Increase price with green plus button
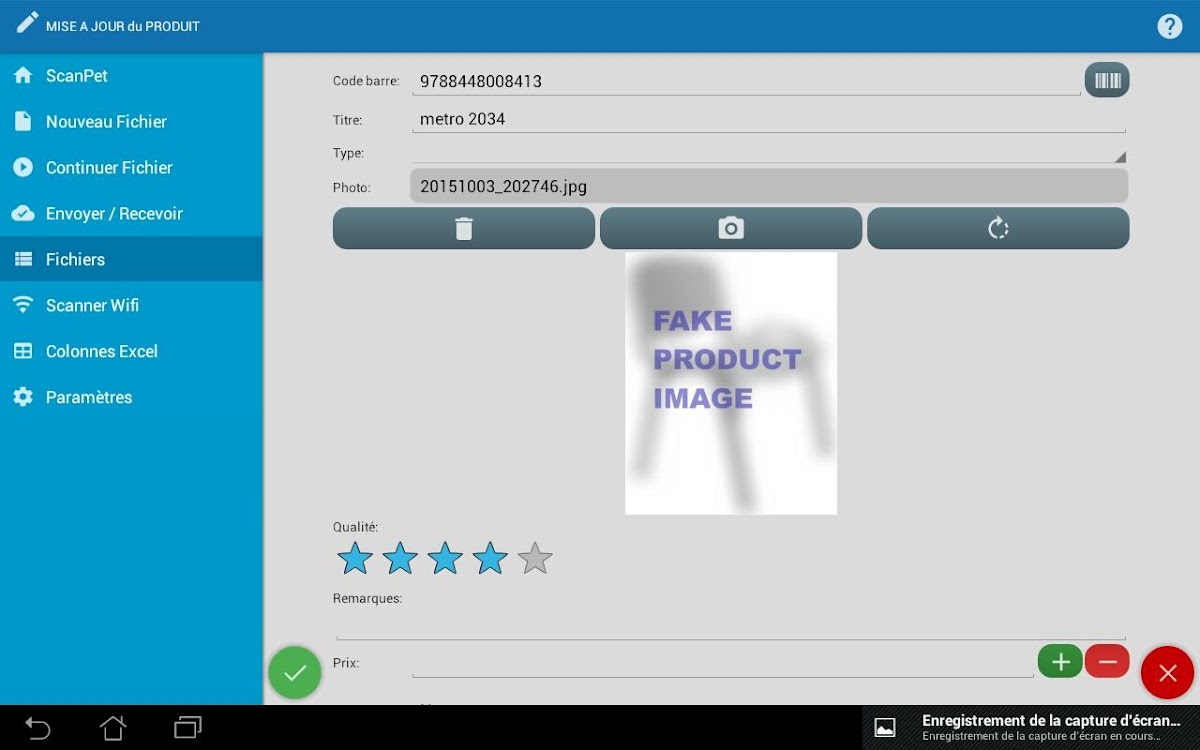1200x750 pixels. pyautogui.click(x=1060, y=661)
